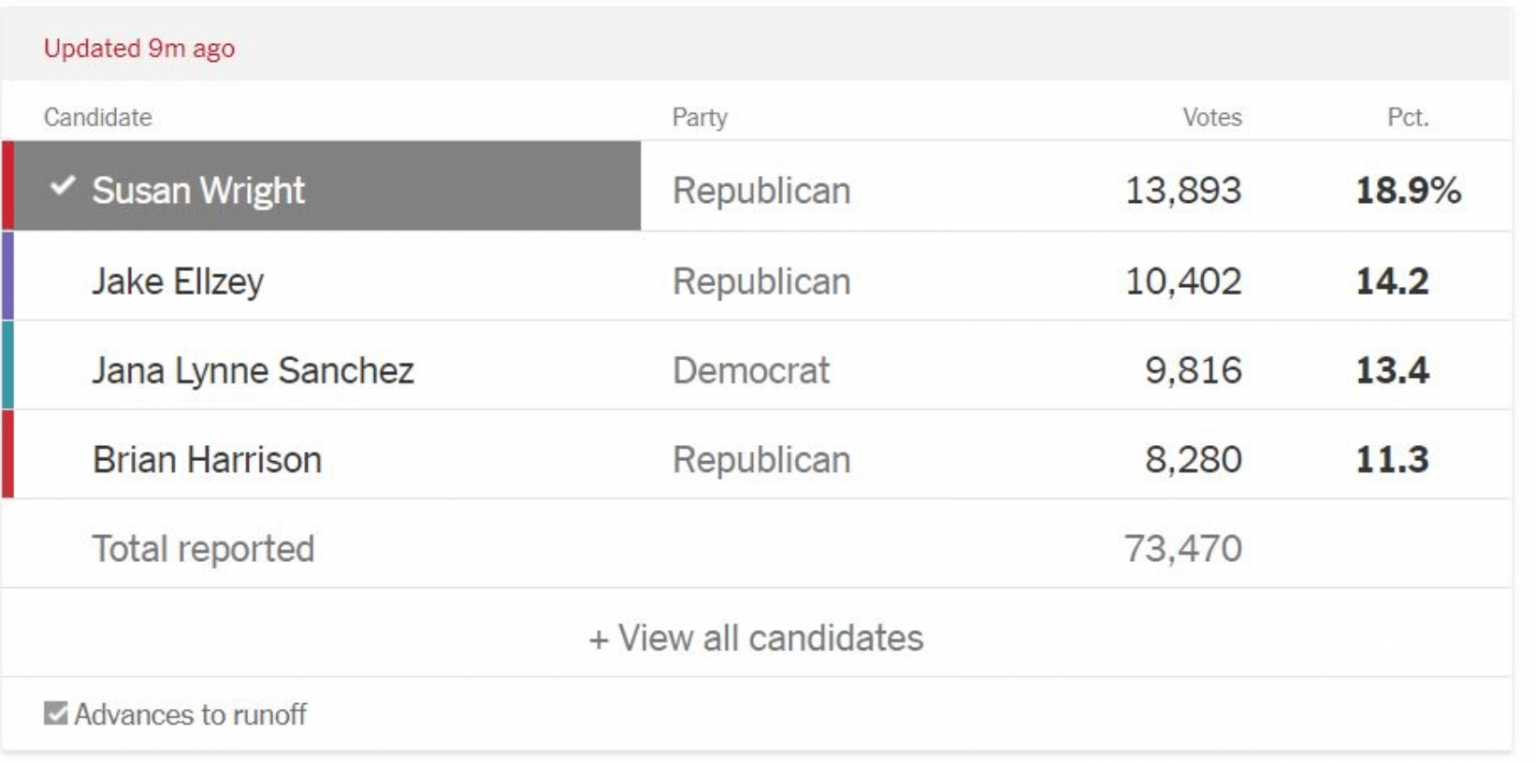Select the Brian Harrison candidate name
This screenshot has height=763, width=1536.
point(207,460)
